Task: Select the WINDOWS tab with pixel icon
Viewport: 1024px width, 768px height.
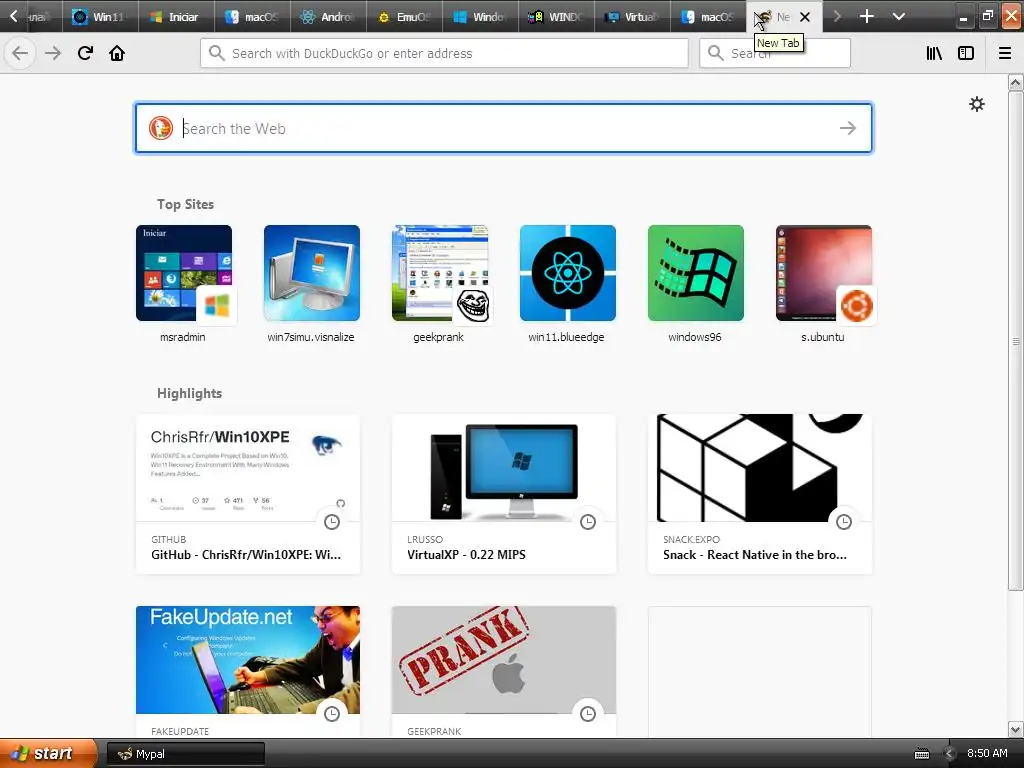Action: [557, 16]
